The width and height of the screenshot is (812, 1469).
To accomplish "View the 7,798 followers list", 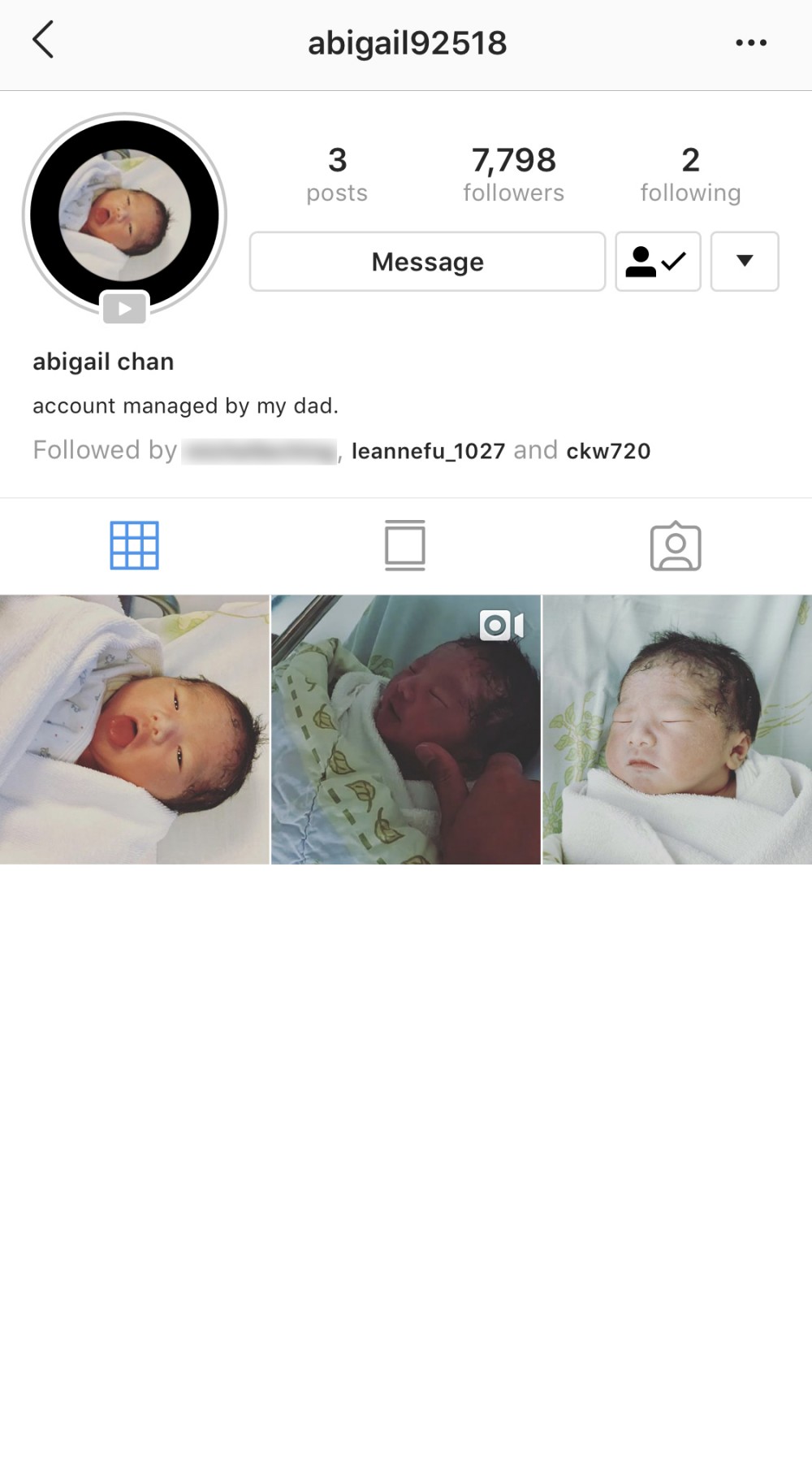I will coord(513,174).
